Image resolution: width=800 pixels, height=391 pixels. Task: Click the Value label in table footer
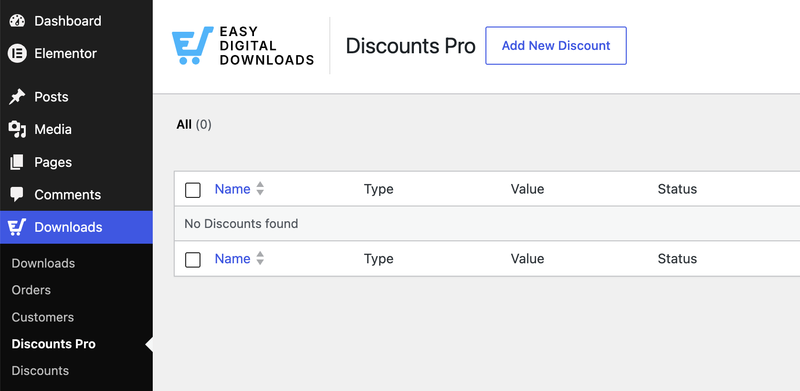527,259
